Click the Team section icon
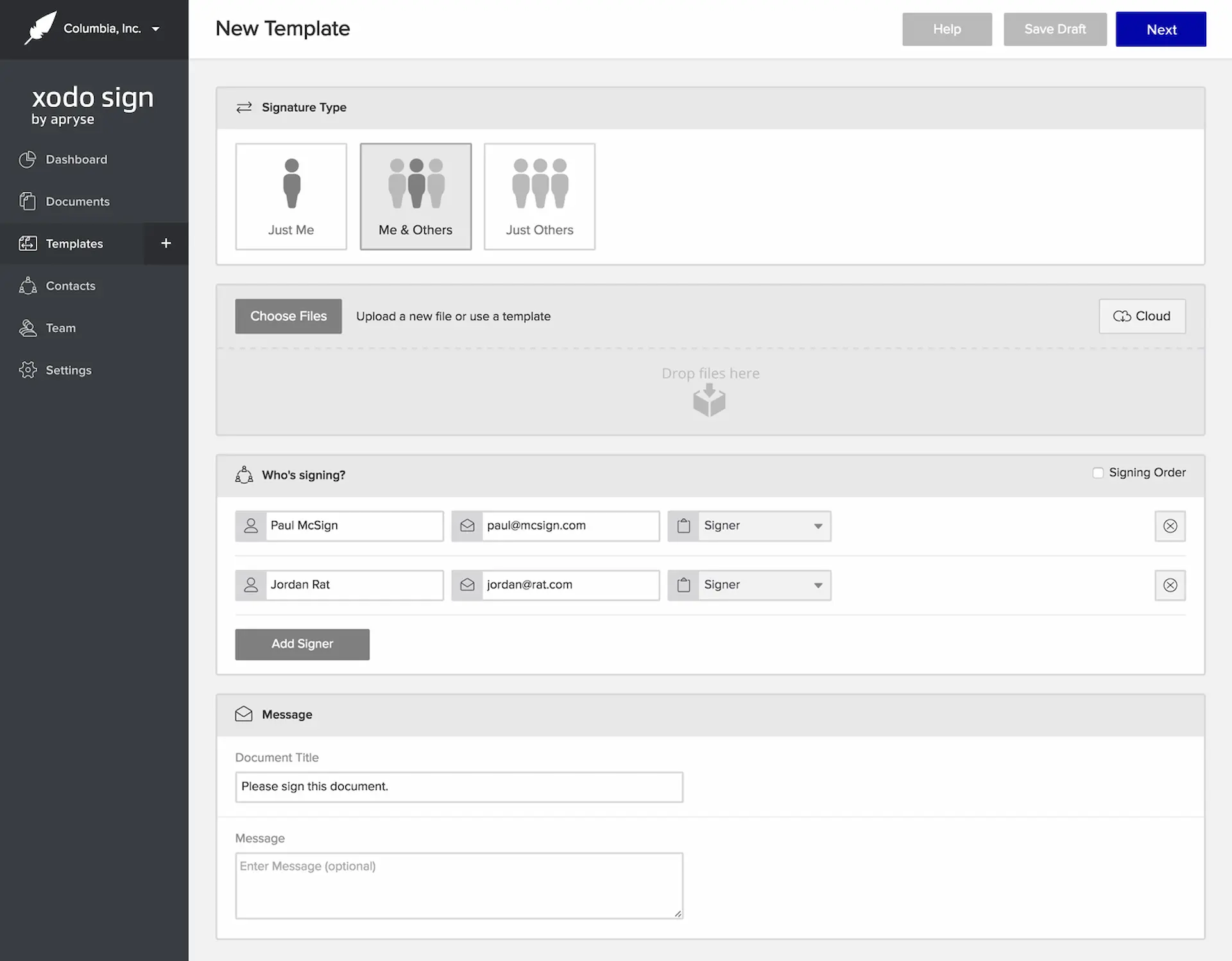This screenshot has width=1232, height=961. click(x=27, y=328)
